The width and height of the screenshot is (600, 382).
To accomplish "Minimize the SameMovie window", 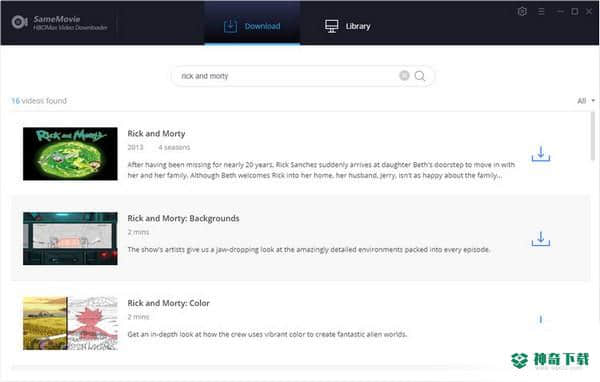I will click(x=560, y=11).
